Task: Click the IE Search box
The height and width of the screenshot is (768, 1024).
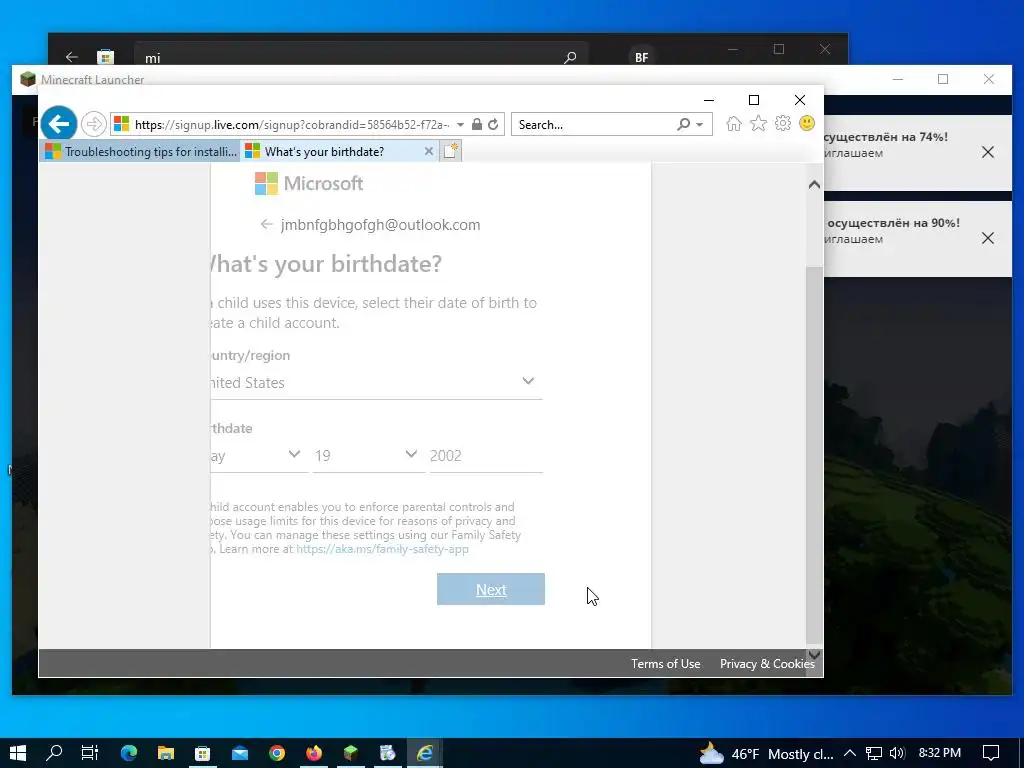Action: (594, 124)
